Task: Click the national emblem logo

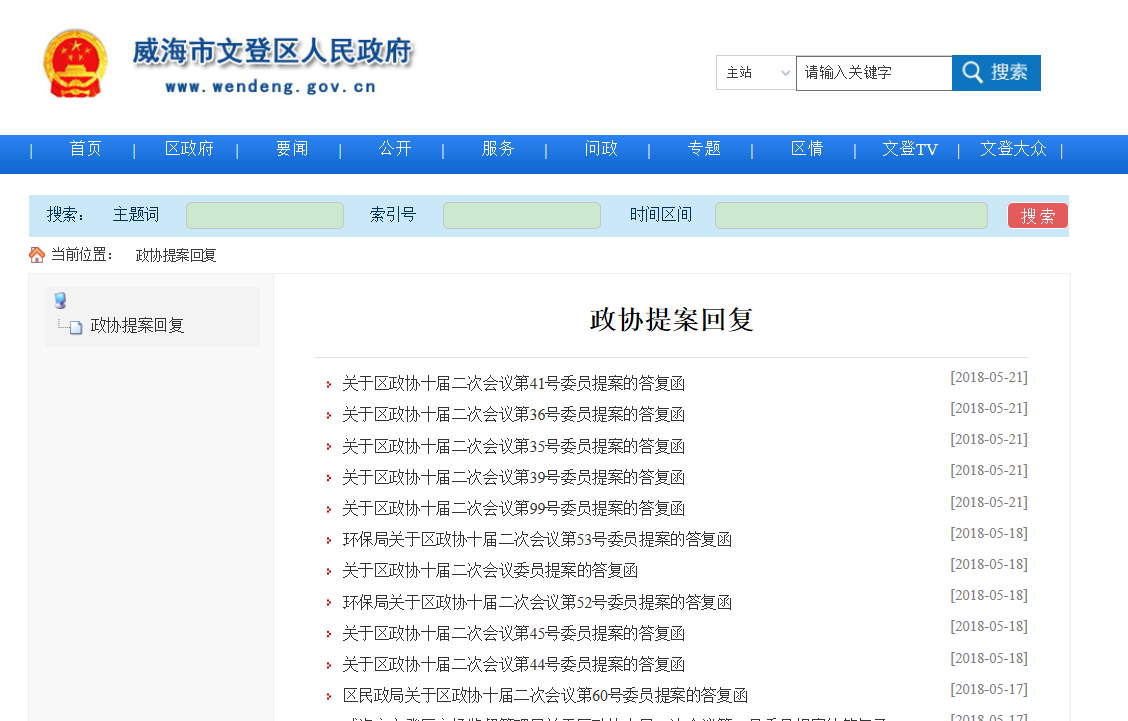Action: point(75,63)
